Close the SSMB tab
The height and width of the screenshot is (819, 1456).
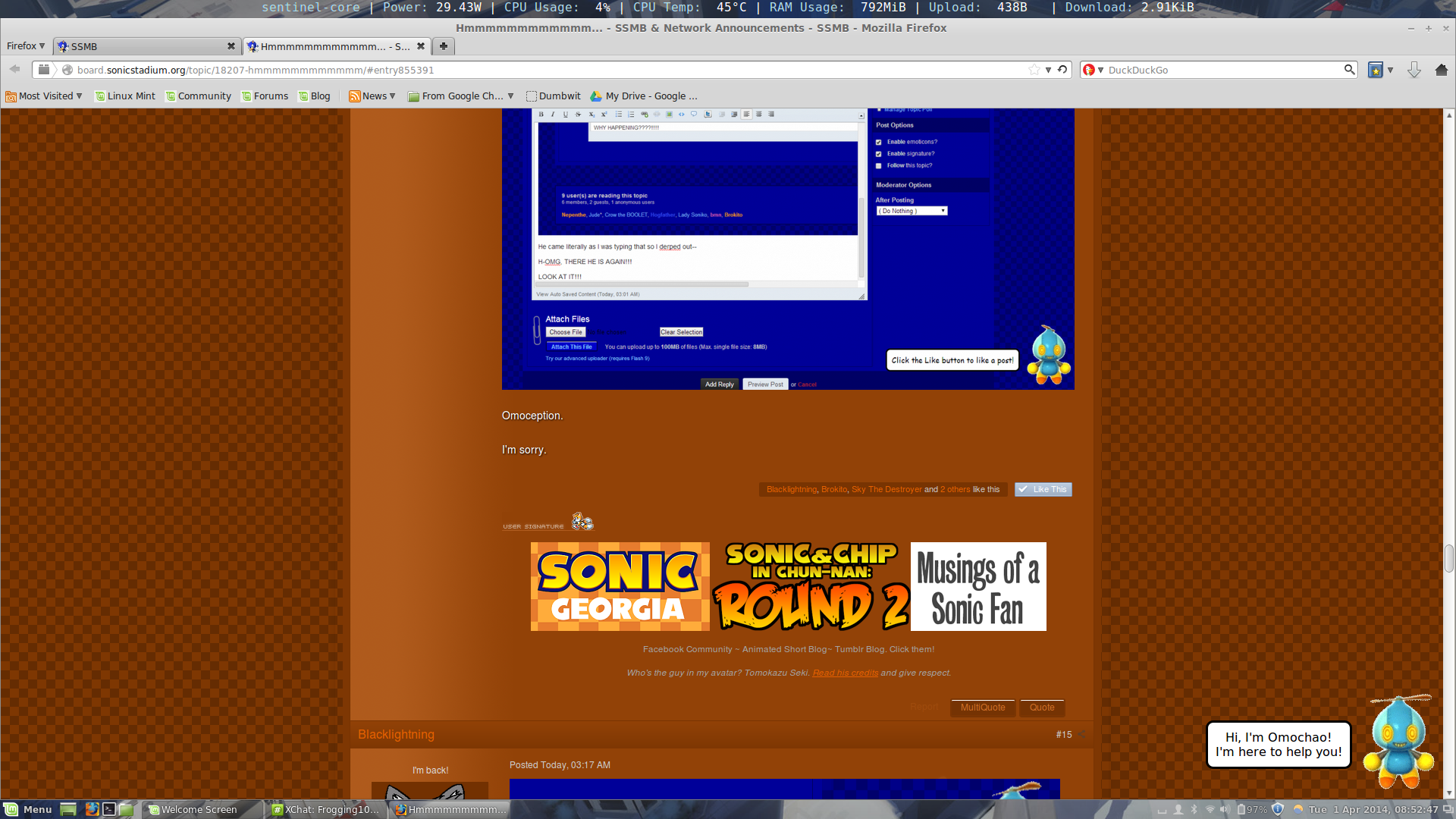pos(231,46)
